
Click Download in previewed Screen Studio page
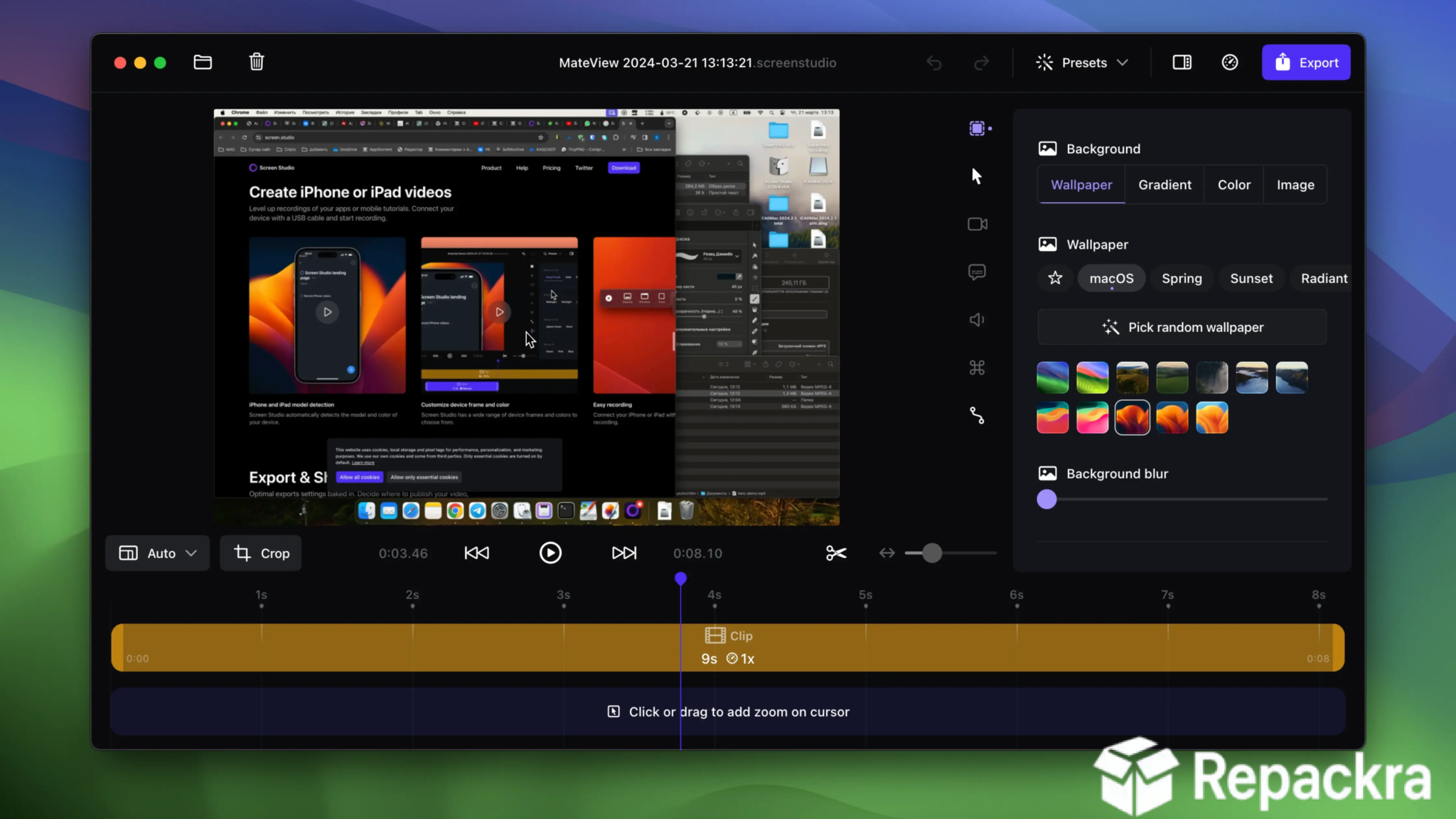pyautogui.click(x=623, y=168)
